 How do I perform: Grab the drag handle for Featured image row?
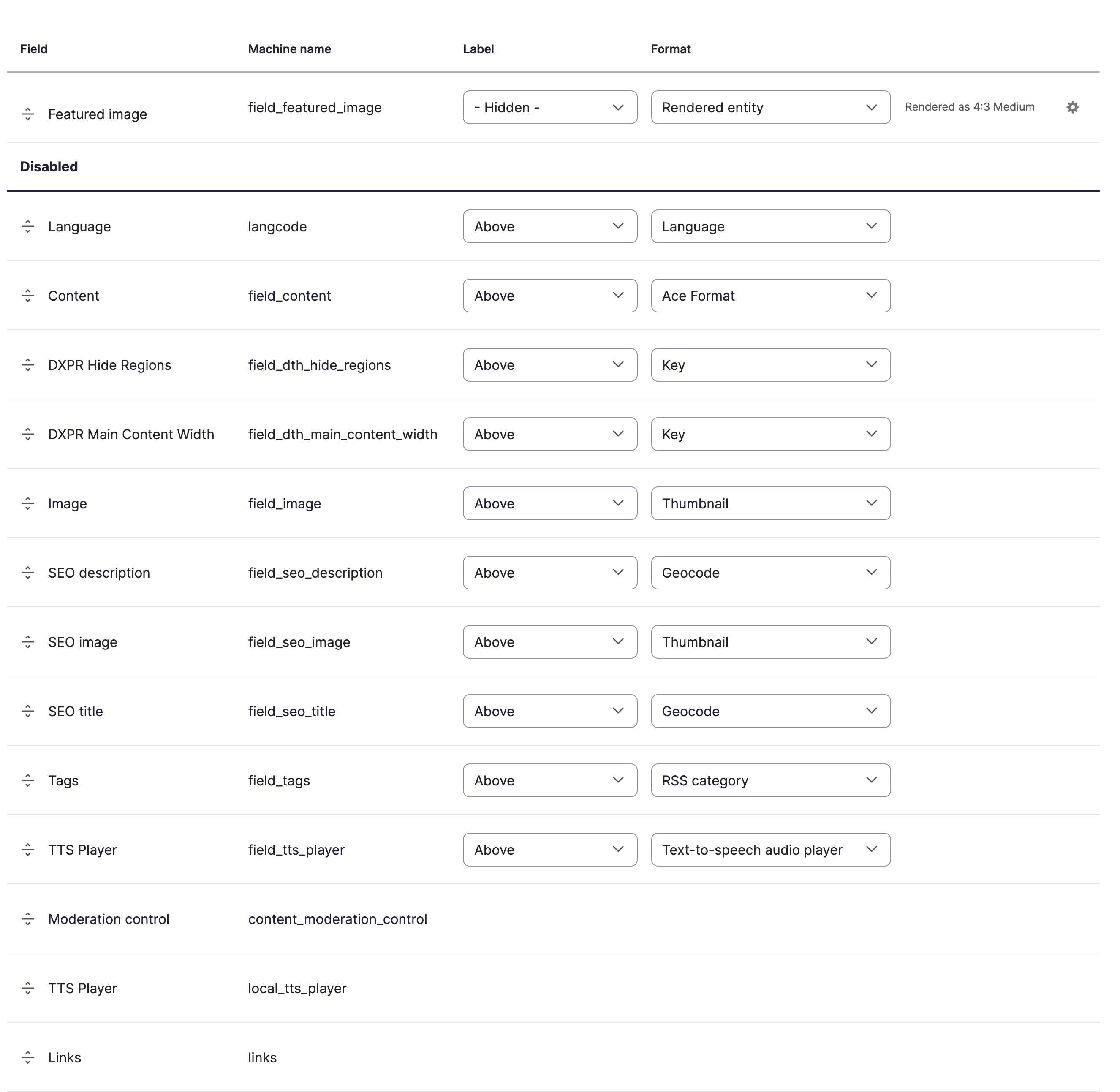click(27, 114)
